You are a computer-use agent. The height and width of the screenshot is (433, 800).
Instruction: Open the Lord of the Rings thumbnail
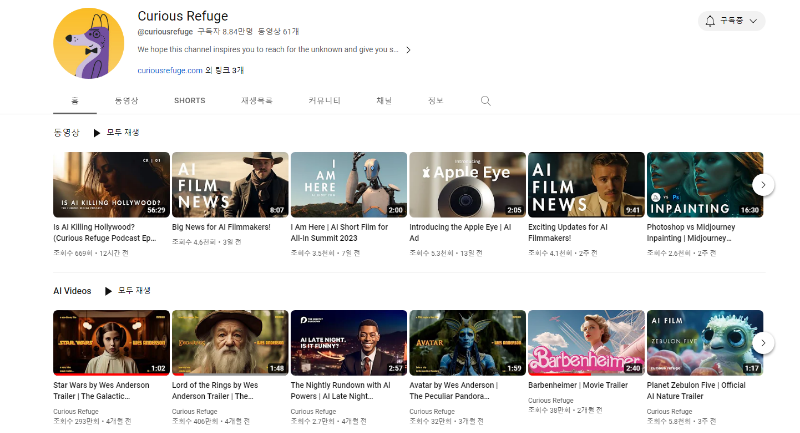pos(230,343)
